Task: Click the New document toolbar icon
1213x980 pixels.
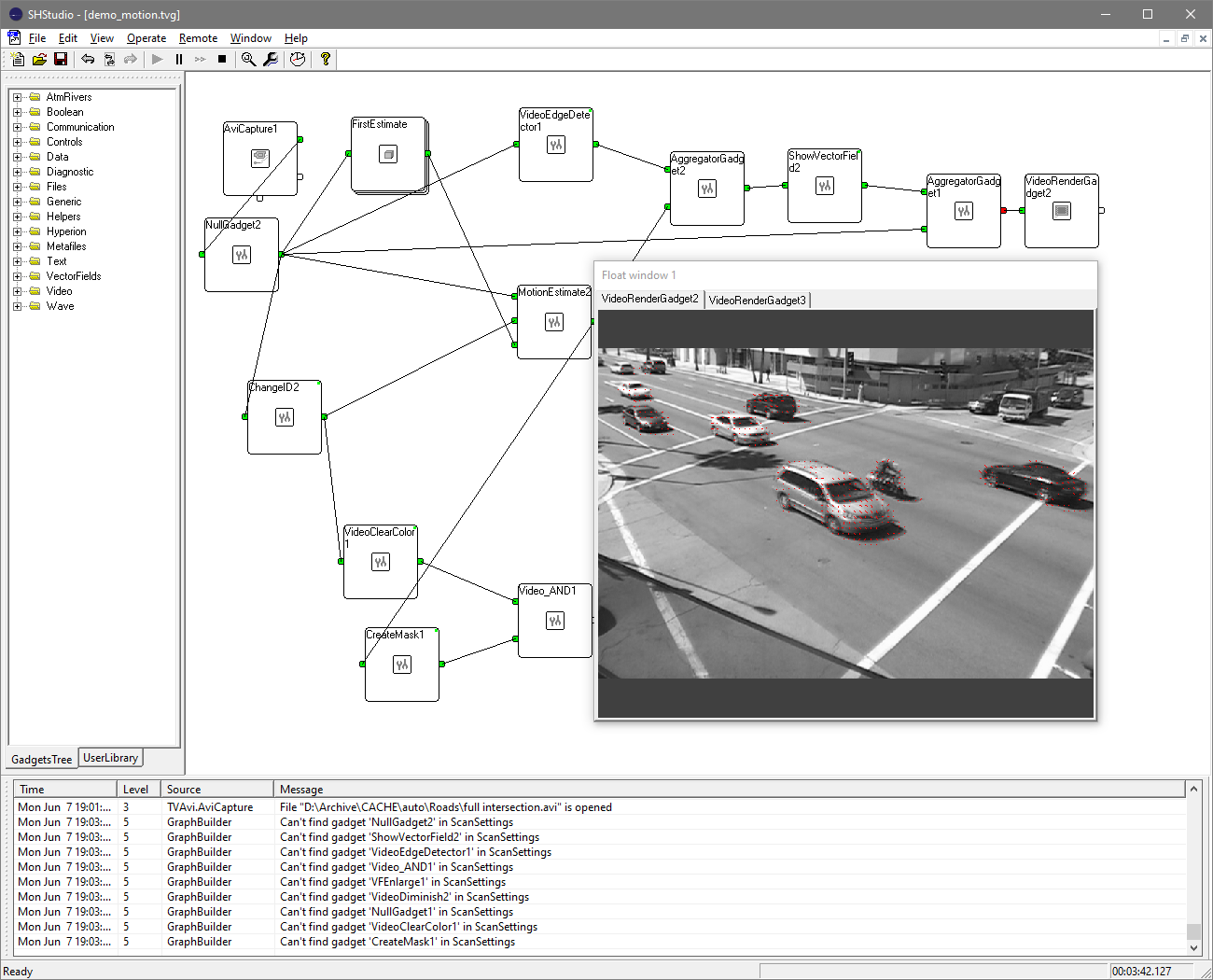Action: [18, 59]
